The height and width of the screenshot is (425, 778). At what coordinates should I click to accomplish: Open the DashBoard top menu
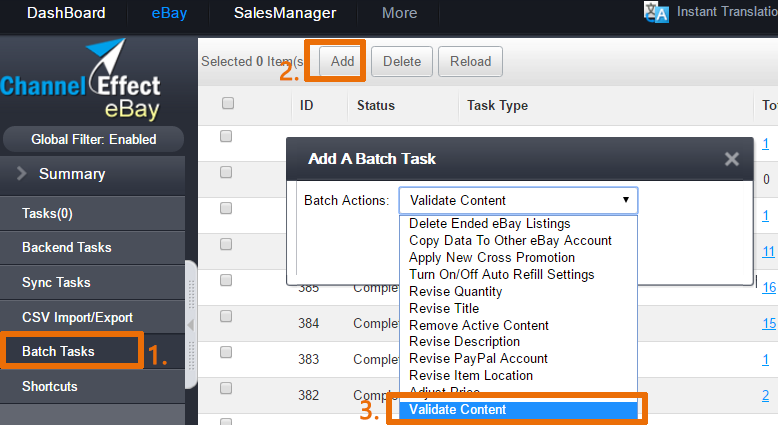pyautogui.click(x=66, y=13)
